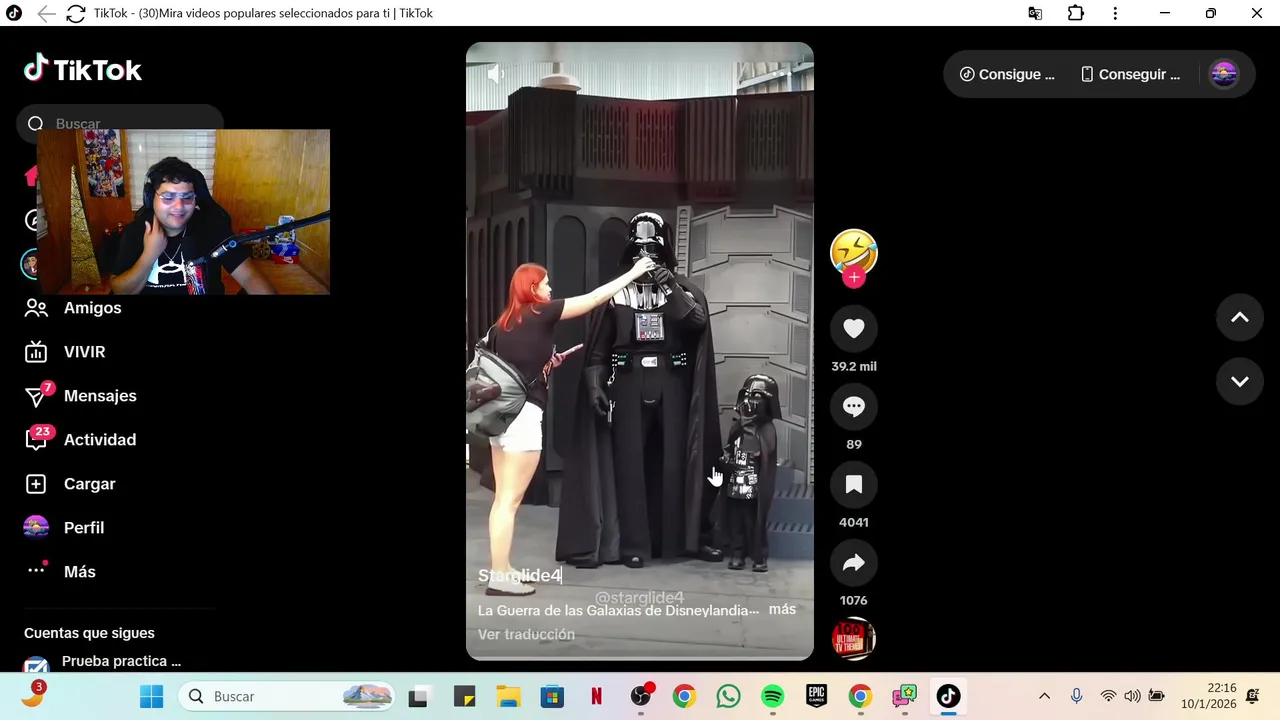Open File Explorer from the taskbar
Screen dimensions: 1280x720
[508, 696]
